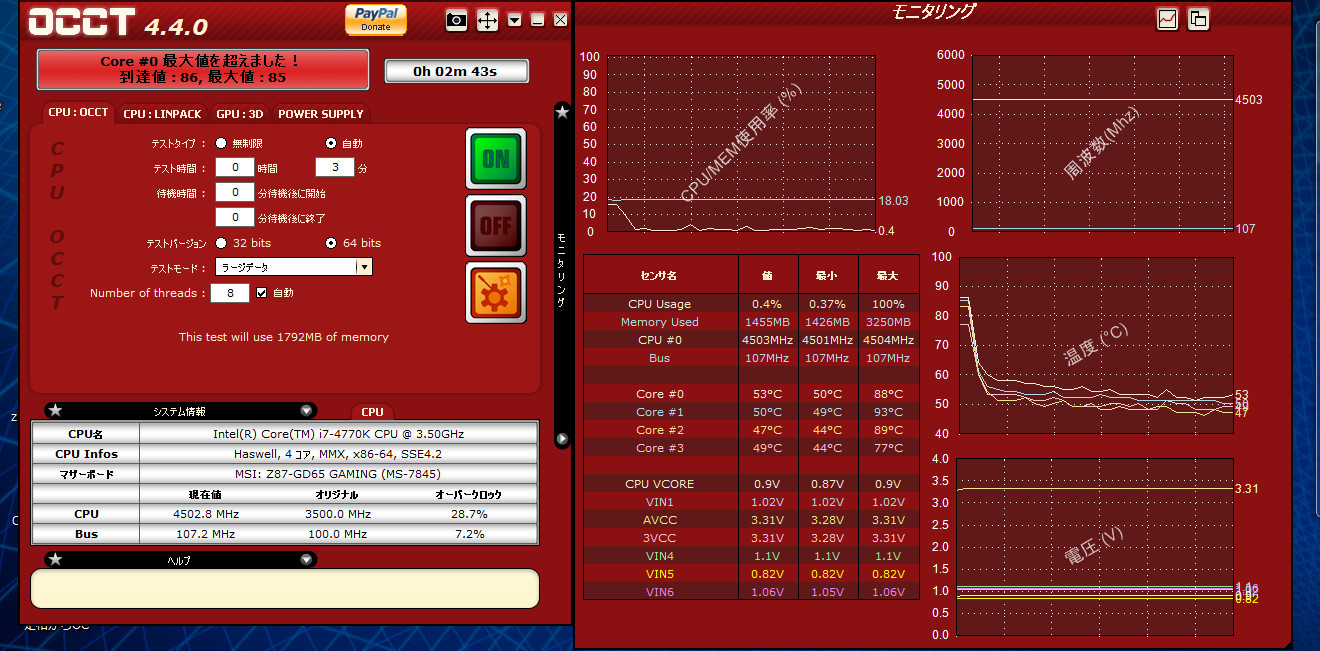The width and height of the screenshot is (1320, 651).
Task: Click the AVCC voltage row
Action: pyautogui.click(x=751, y=520)
